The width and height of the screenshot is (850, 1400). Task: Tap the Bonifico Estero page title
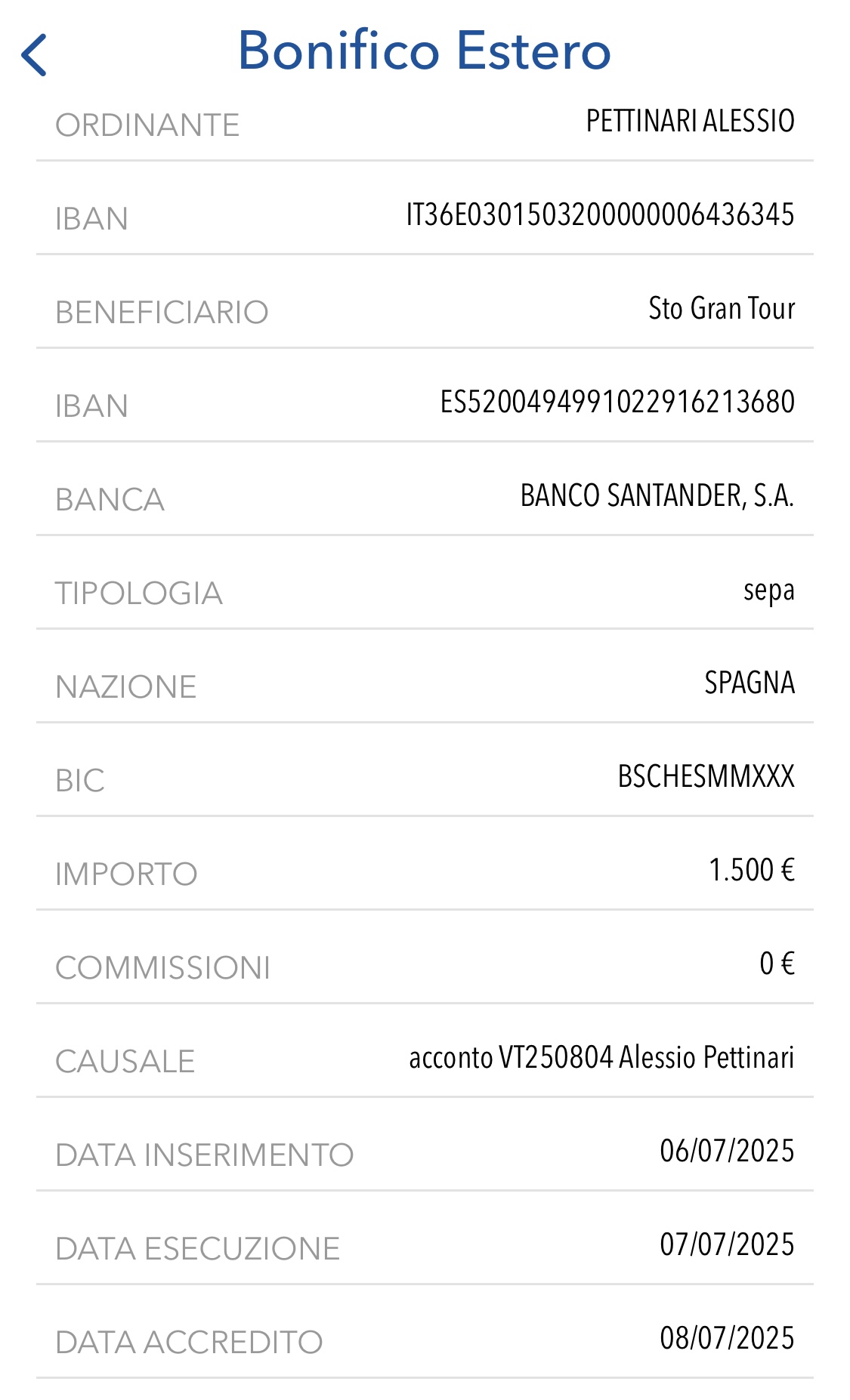coord(425,51)
